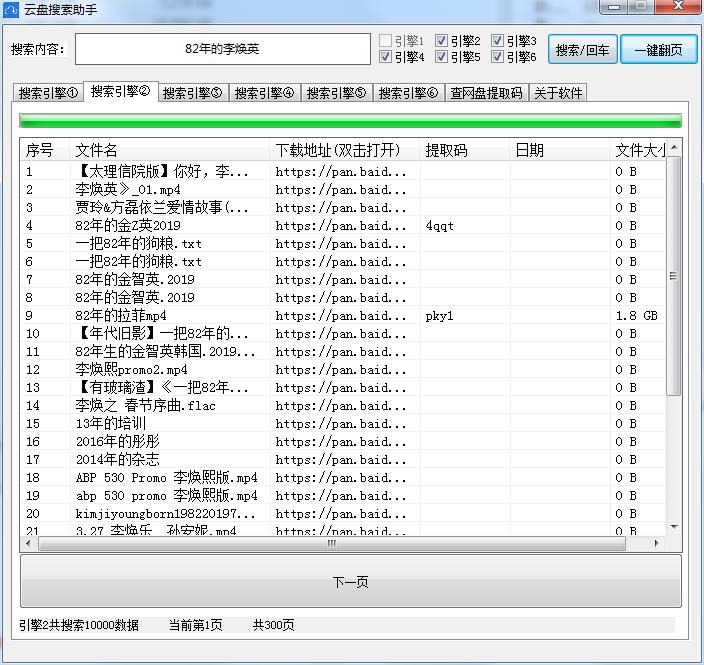704x665 pixels.
Task: Select row 2016年的彤彤
Action: point(343,441)
